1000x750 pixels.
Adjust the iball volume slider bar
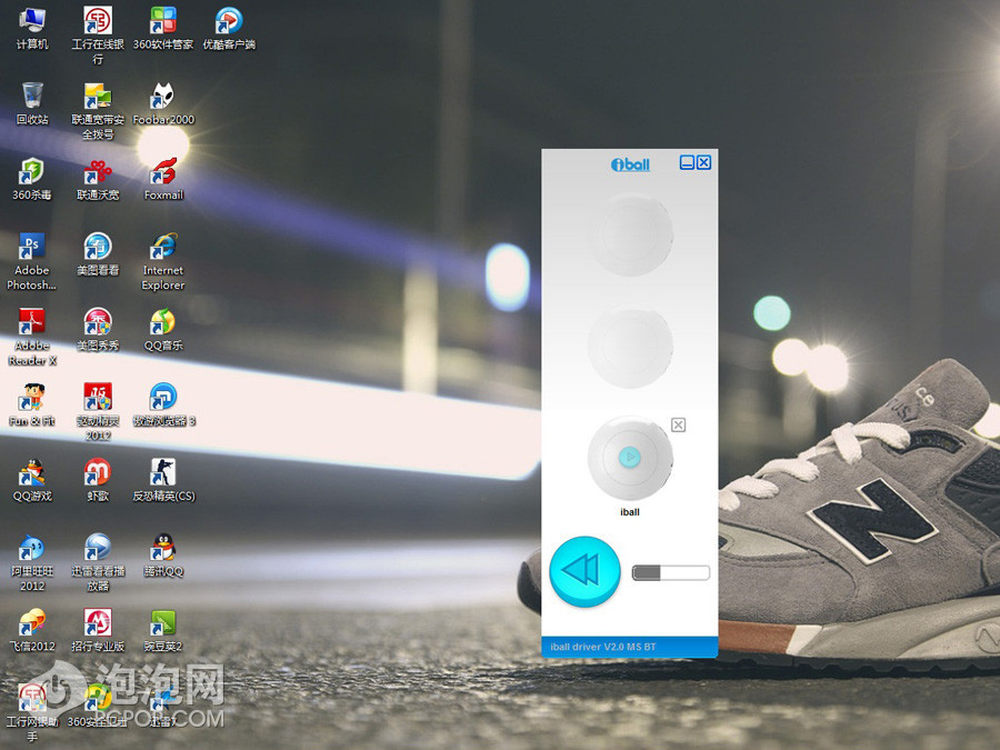pos(671,573)
